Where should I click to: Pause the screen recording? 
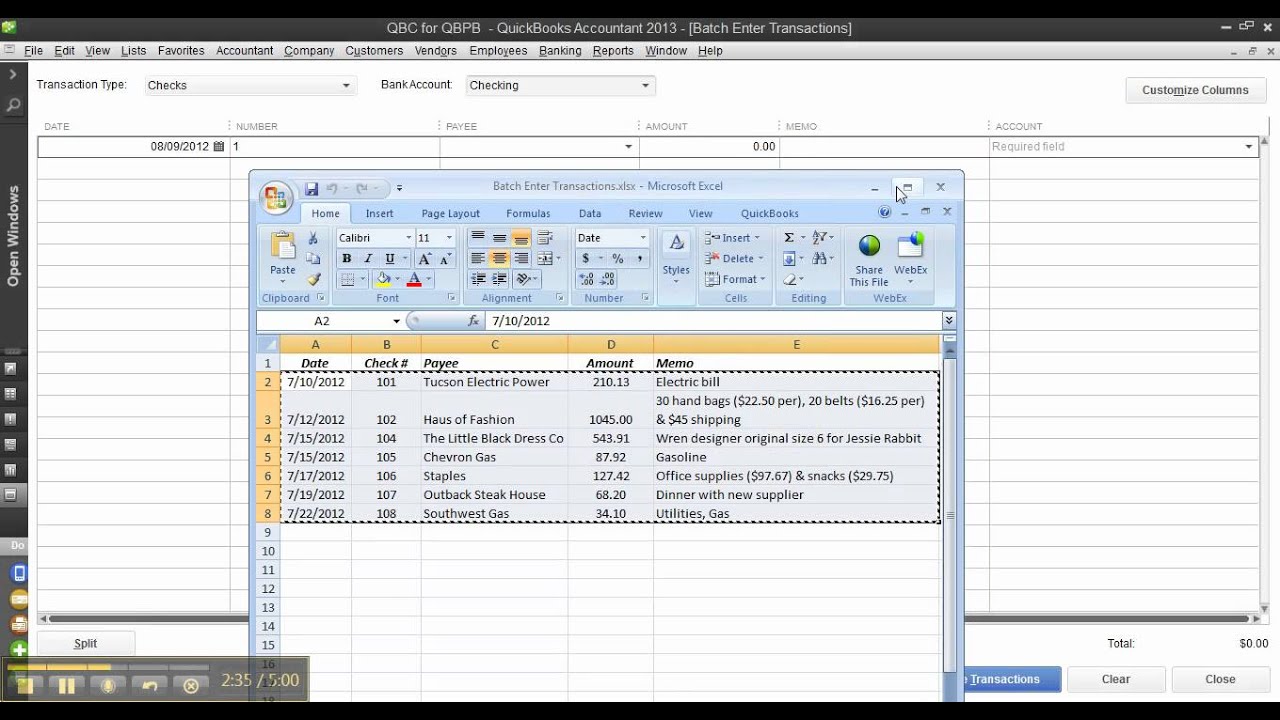[x=67, y=686]
